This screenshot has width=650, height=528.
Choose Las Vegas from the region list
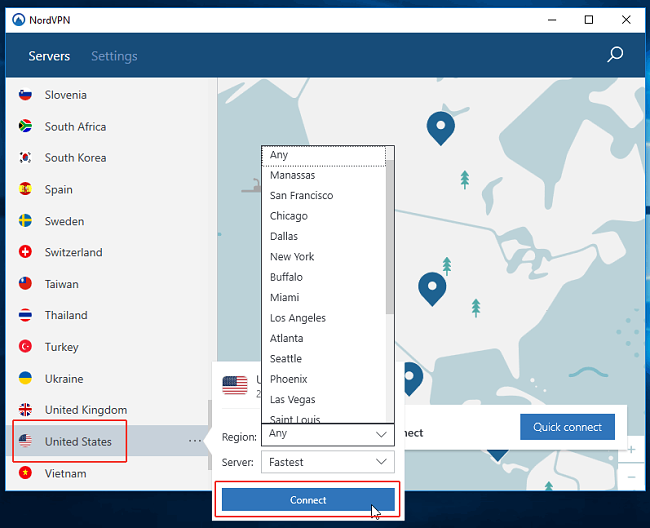tap(324, 400)
